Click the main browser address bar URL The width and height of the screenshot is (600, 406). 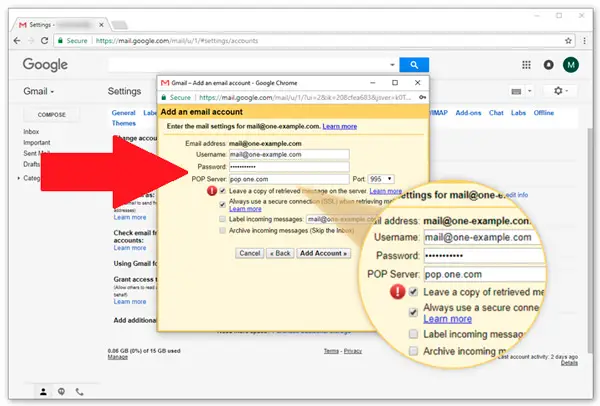pyautogui.click(x=177, y=41)
